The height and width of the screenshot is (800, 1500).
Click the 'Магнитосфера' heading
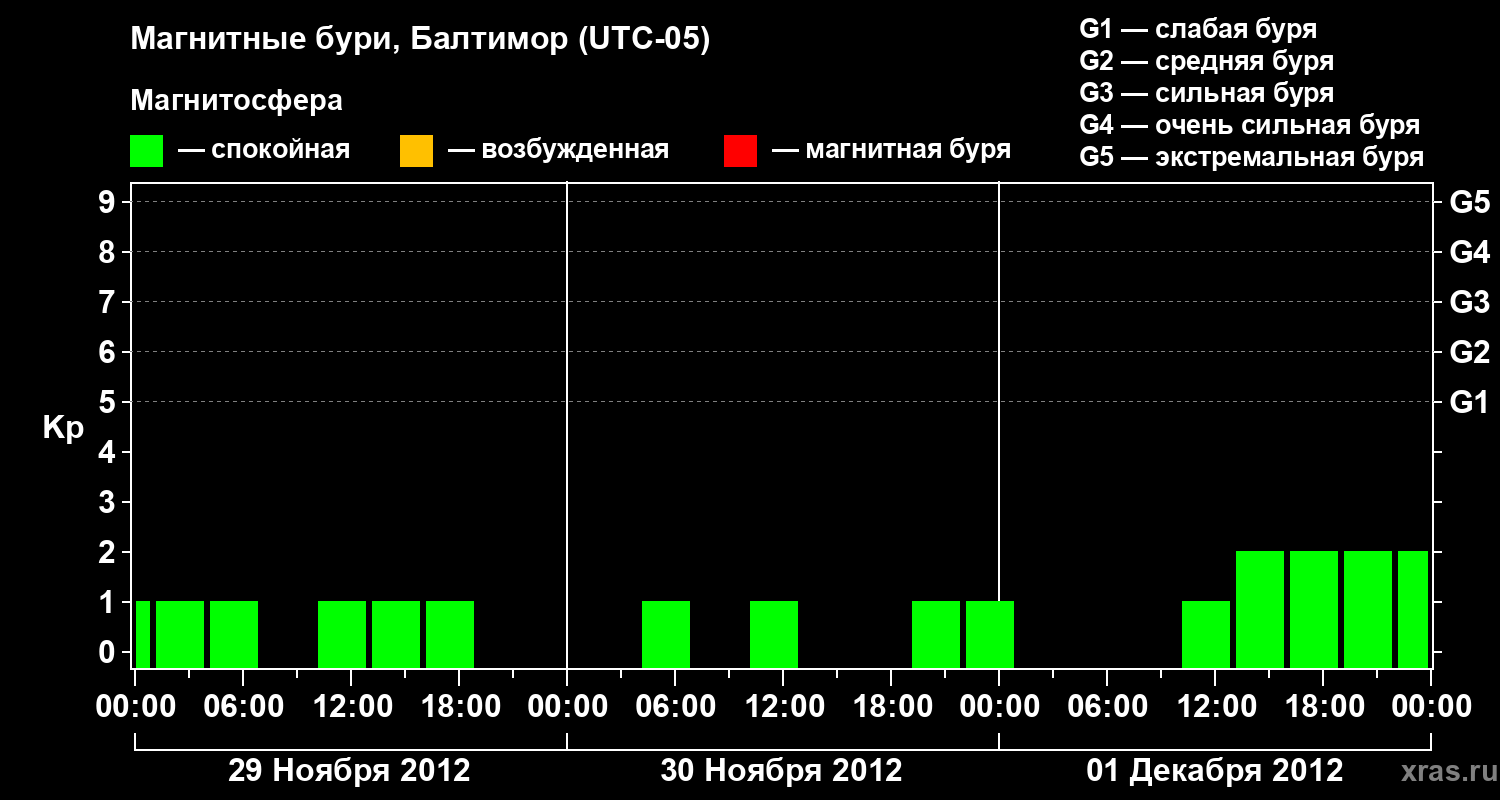tap(236, 101)
